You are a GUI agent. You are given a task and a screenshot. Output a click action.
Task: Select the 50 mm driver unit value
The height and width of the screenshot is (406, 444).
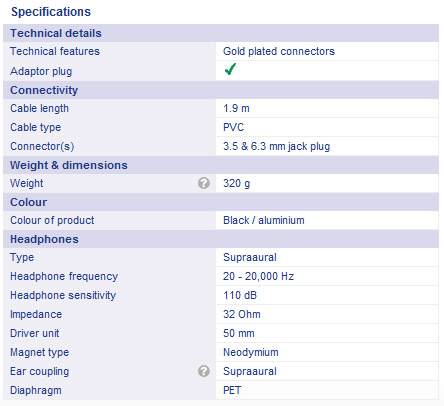tap(239, 333)
